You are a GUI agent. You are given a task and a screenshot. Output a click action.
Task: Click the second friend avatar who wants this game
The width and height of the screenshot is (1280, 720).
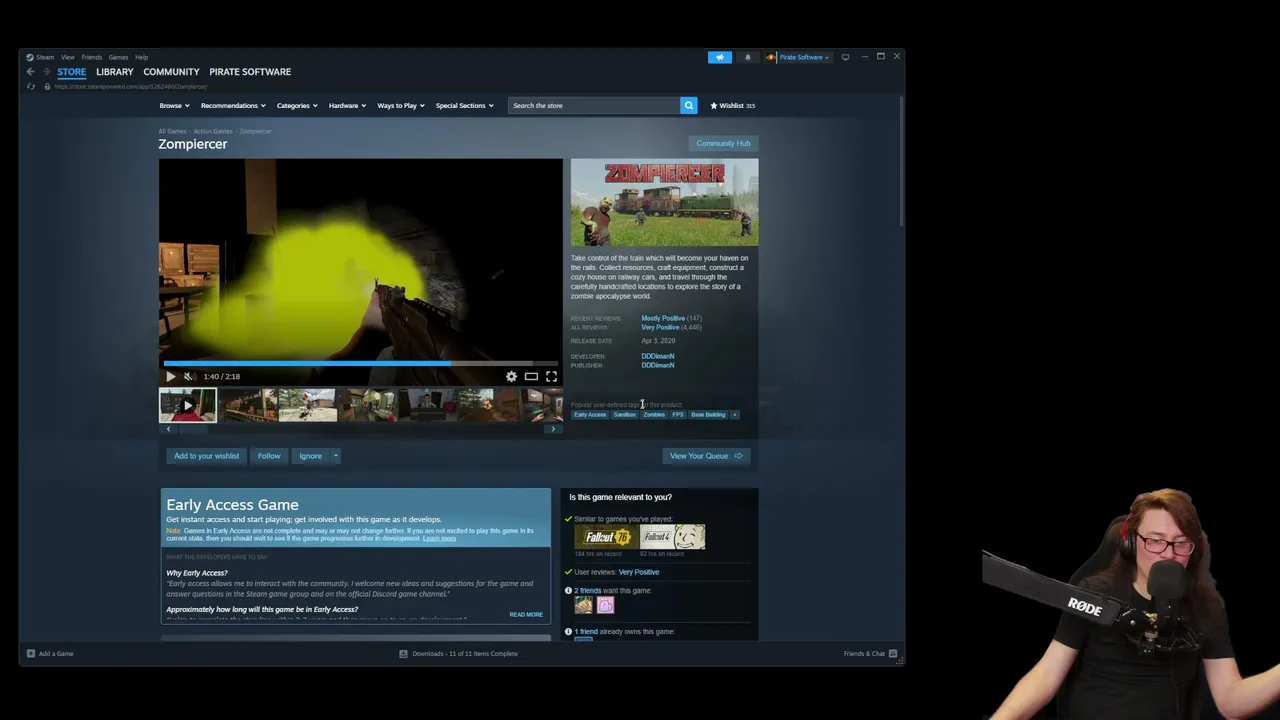[x=605, y=605]
